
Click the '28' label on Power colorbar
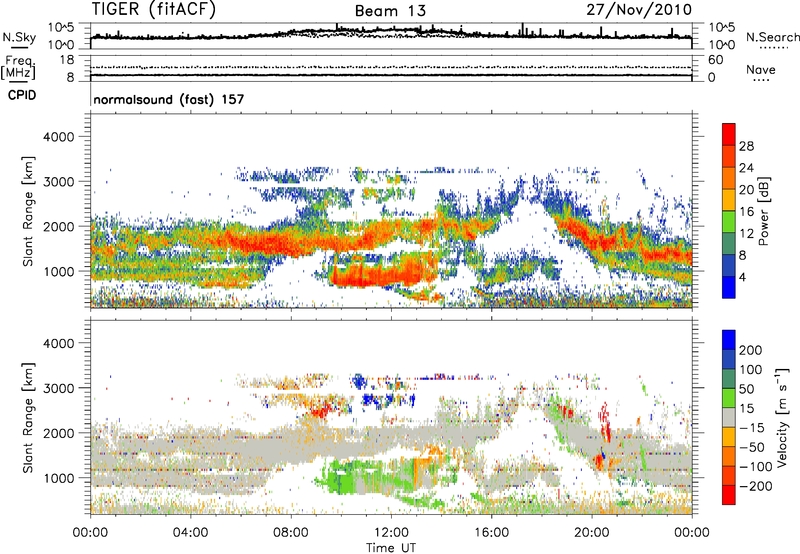(746, 146)
